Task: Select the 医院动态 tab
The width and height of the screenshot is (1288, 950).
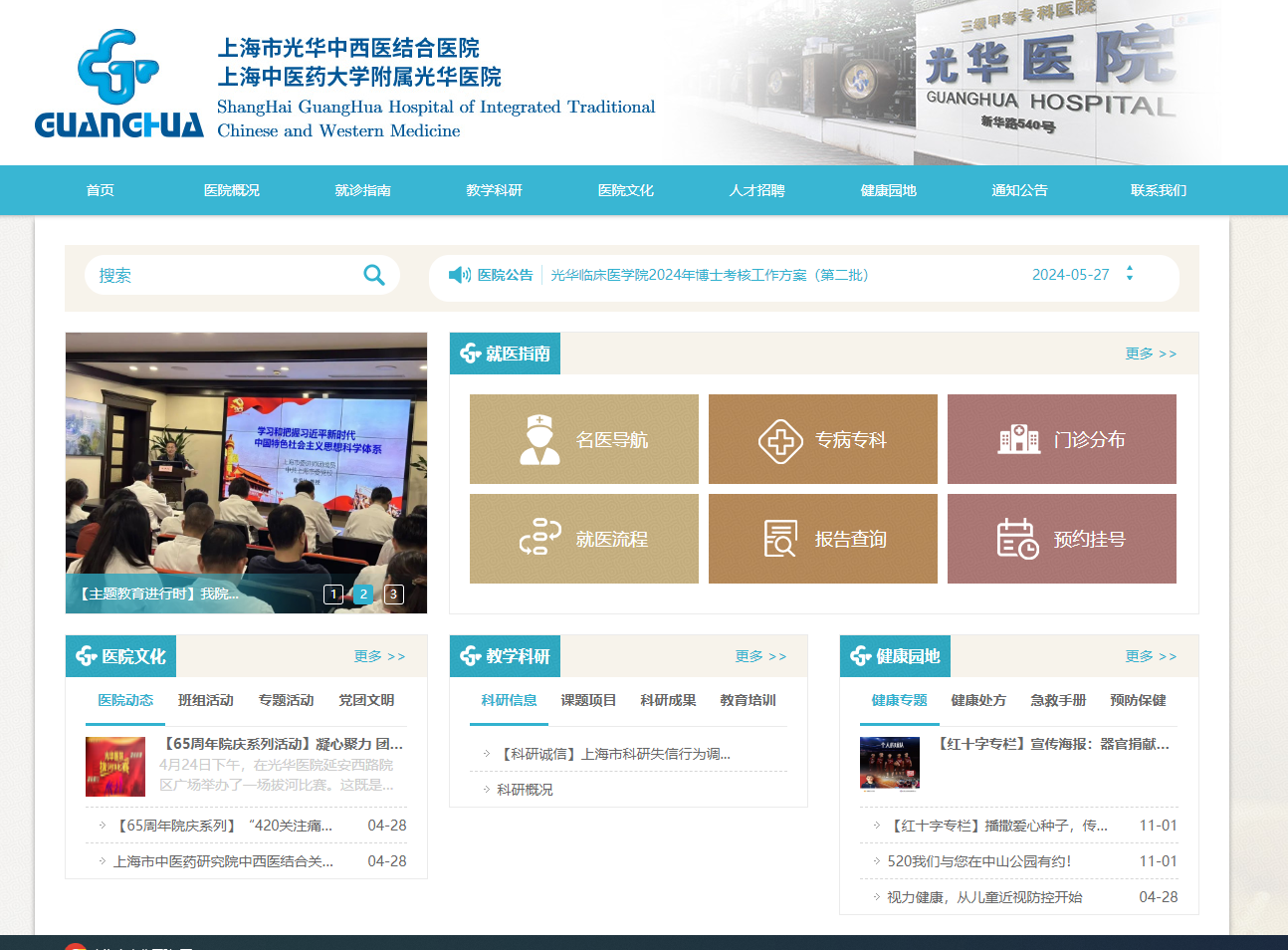Action: click(x=125, y=701)
